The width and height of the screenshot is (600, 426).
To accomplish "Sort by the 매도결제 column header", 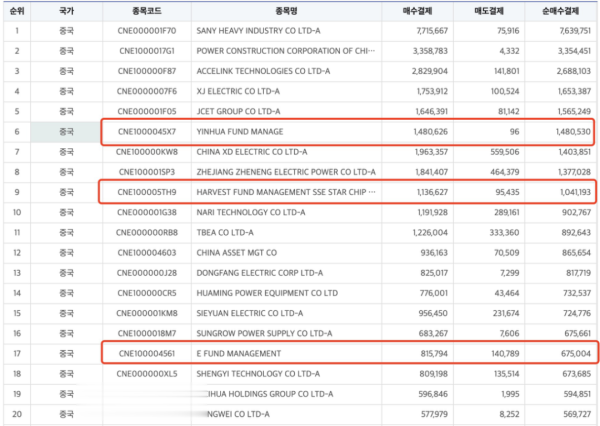I will point(489,11).
